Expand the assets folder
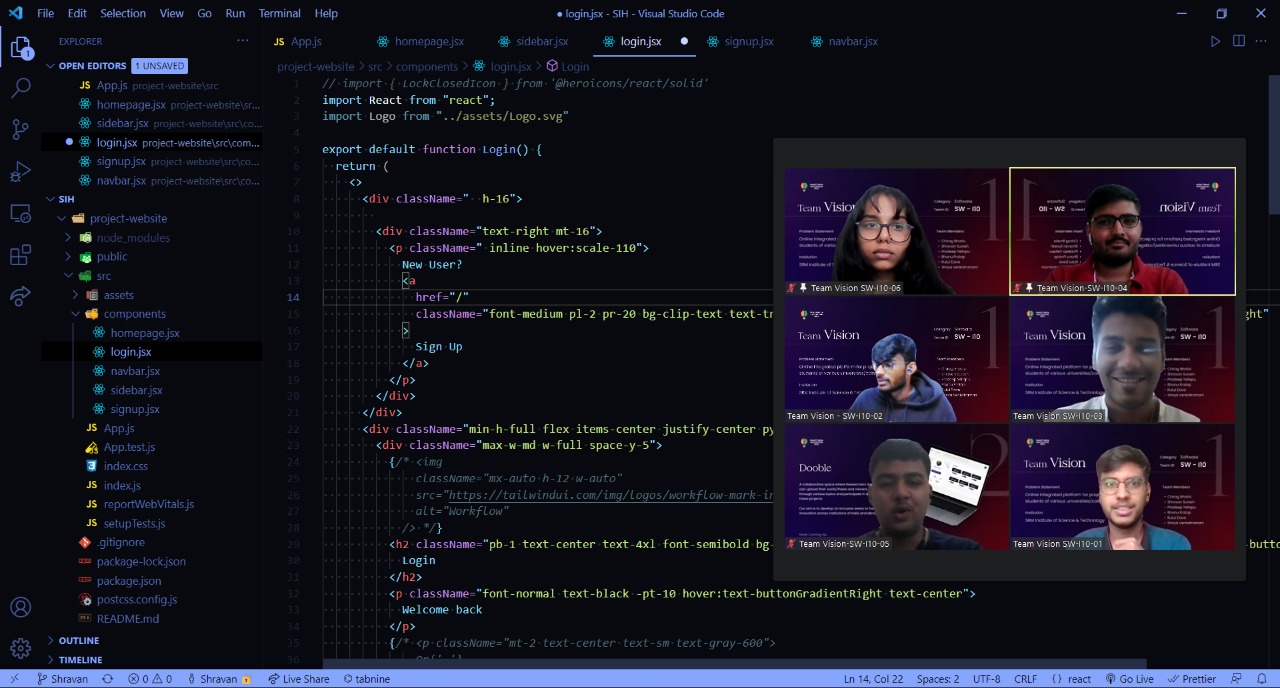The width and height of the screenshot is (1280, 688). click(118, 295)
